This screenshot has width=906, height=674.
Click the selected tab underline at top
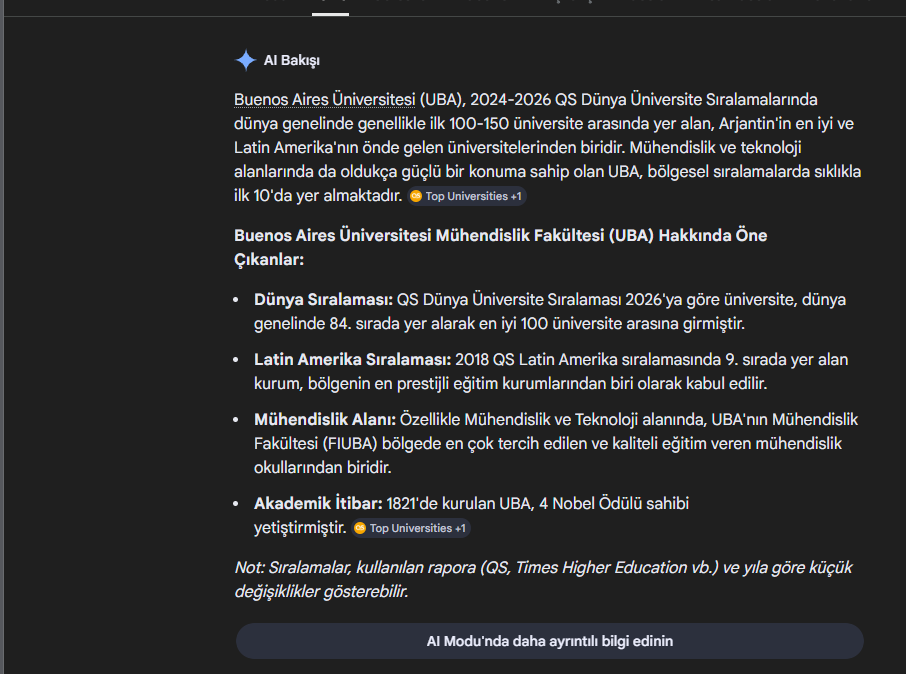click(x=331, y=14)
